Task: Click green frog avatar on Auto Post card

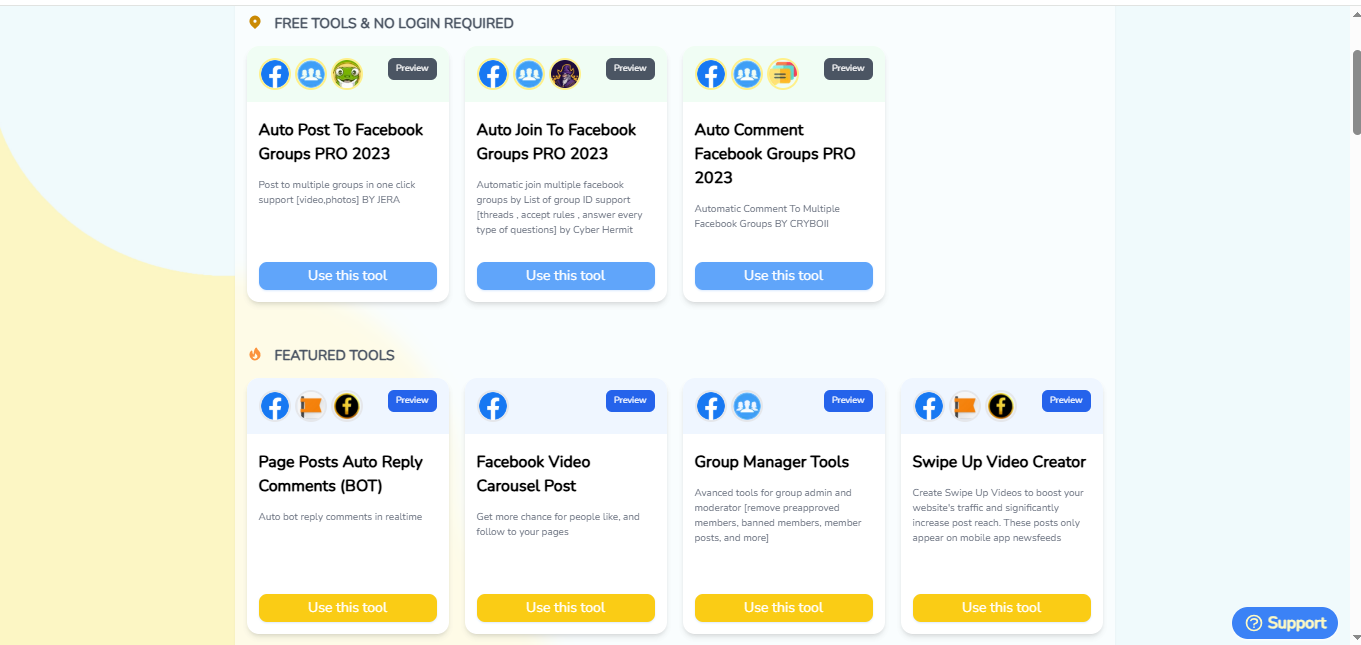Action: coord(347,74)
